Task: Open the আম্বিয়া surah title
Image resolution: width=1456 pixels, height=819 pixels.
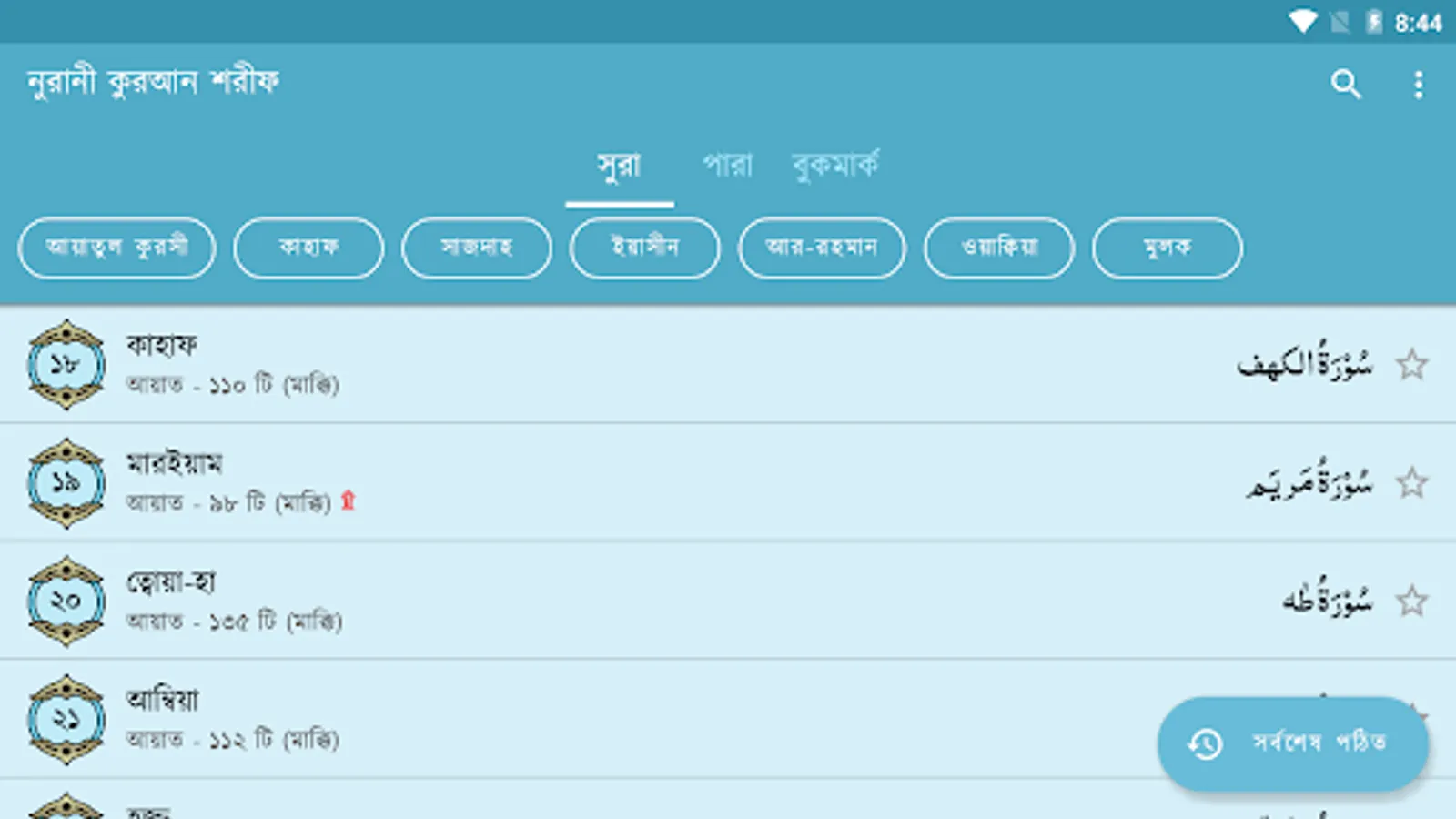Action: (162, 700)
